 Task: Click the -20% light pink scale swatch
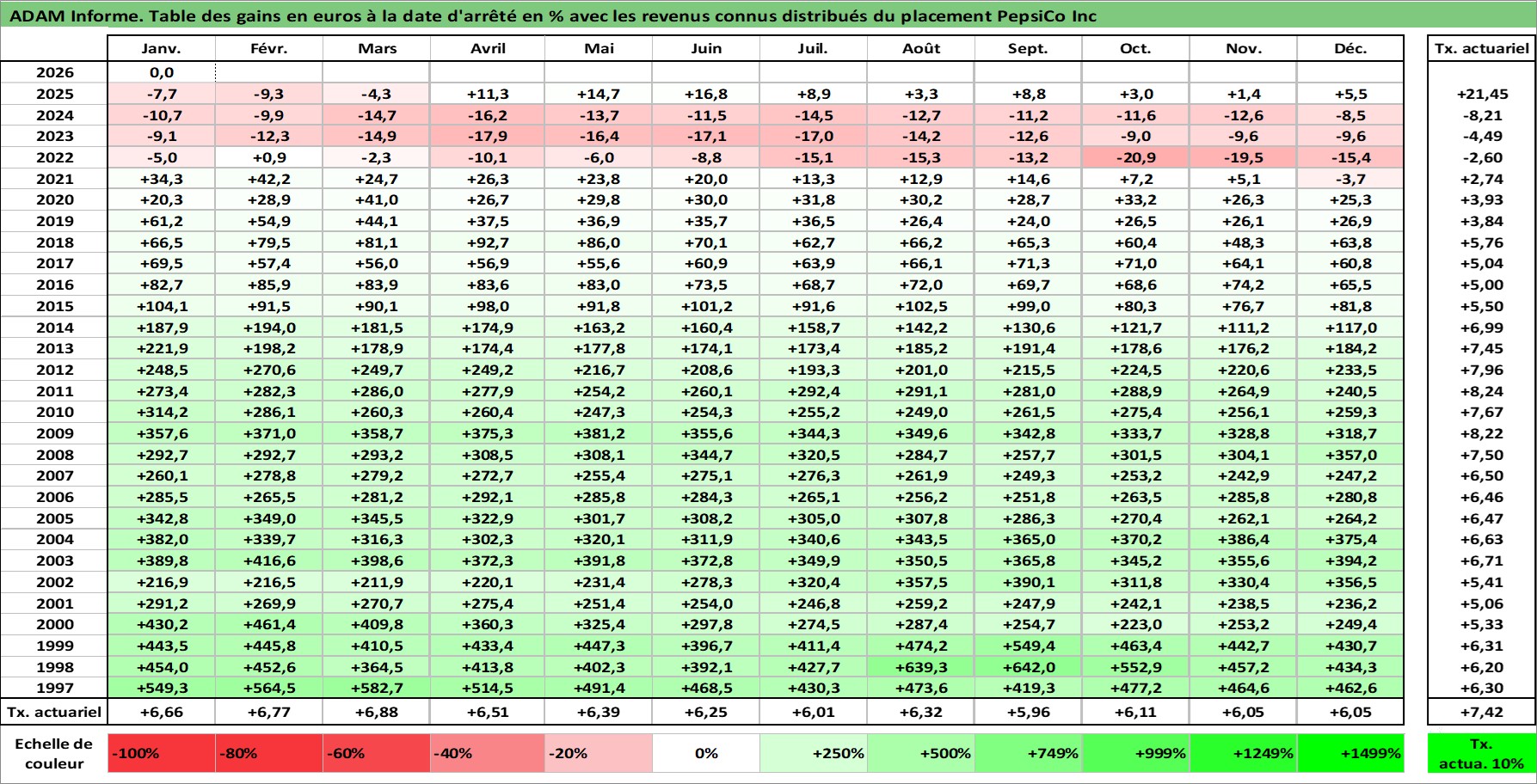(x=599, y=753)
